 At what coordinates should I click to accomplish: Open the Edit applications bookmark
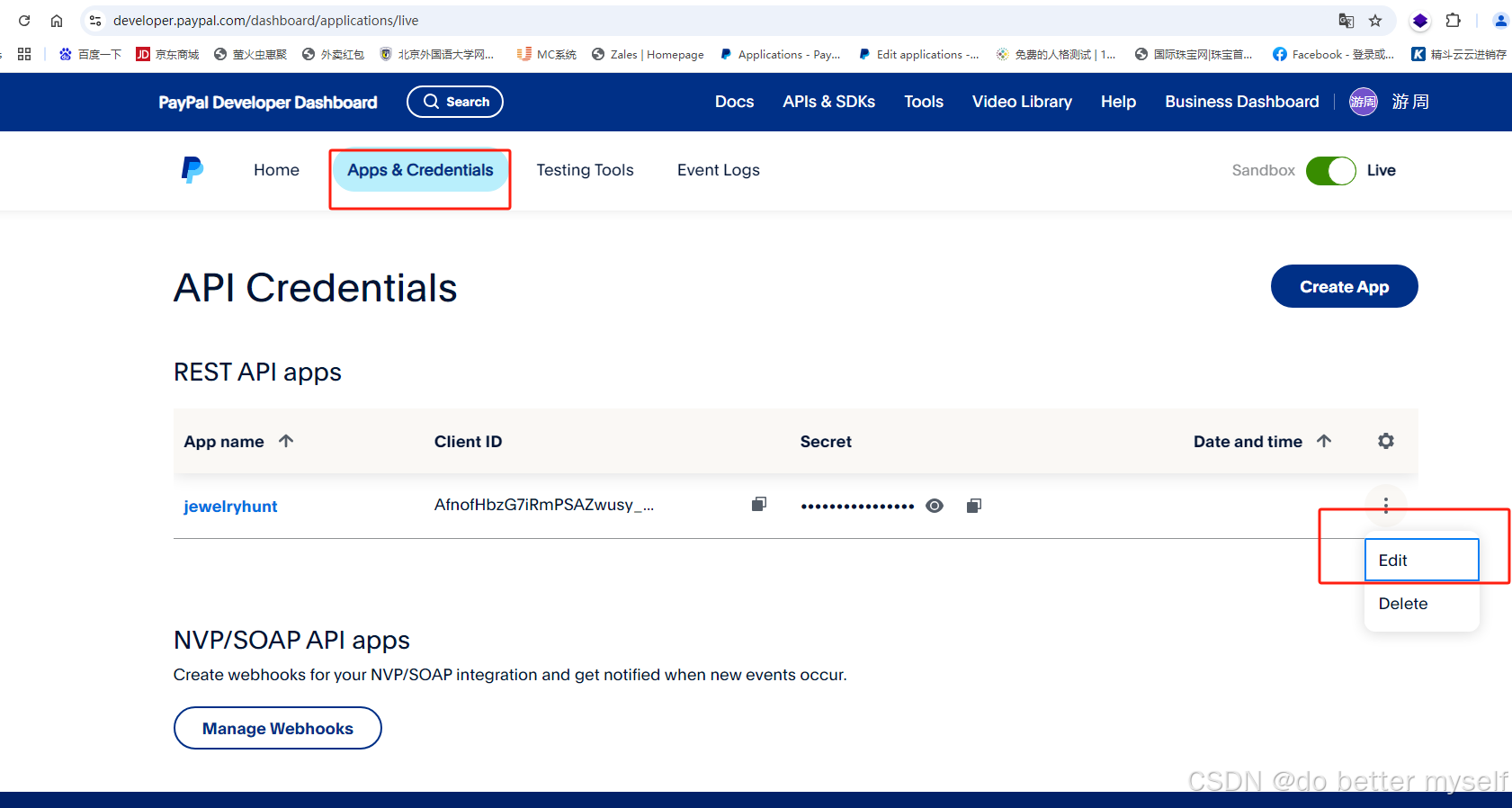pos(918,54)
